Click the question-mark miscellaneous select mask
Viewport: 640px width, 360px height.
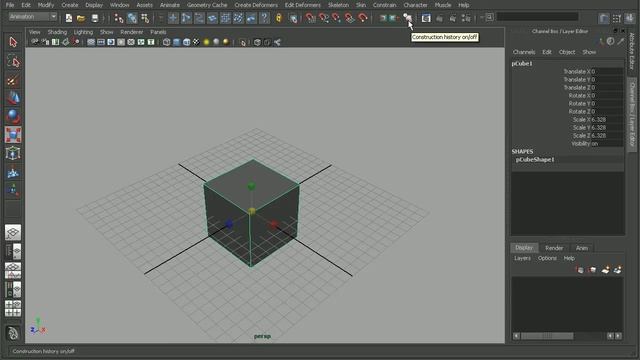[x=264, y=18]
